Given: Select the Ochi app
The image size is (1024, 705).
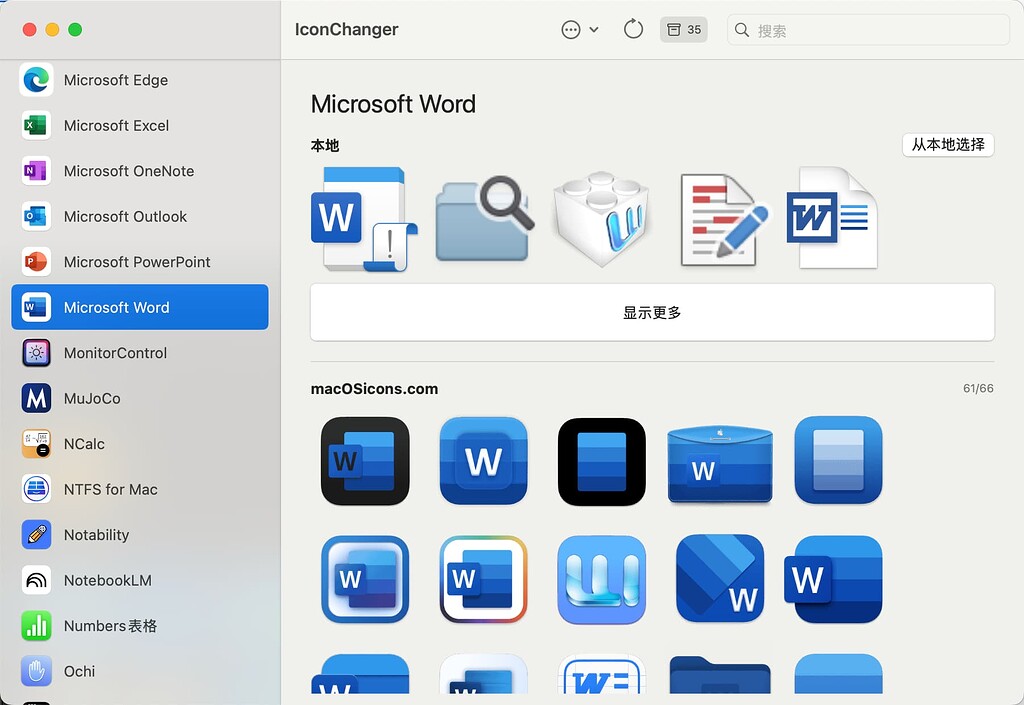Looking at the screenshot, I should (140, 671).
